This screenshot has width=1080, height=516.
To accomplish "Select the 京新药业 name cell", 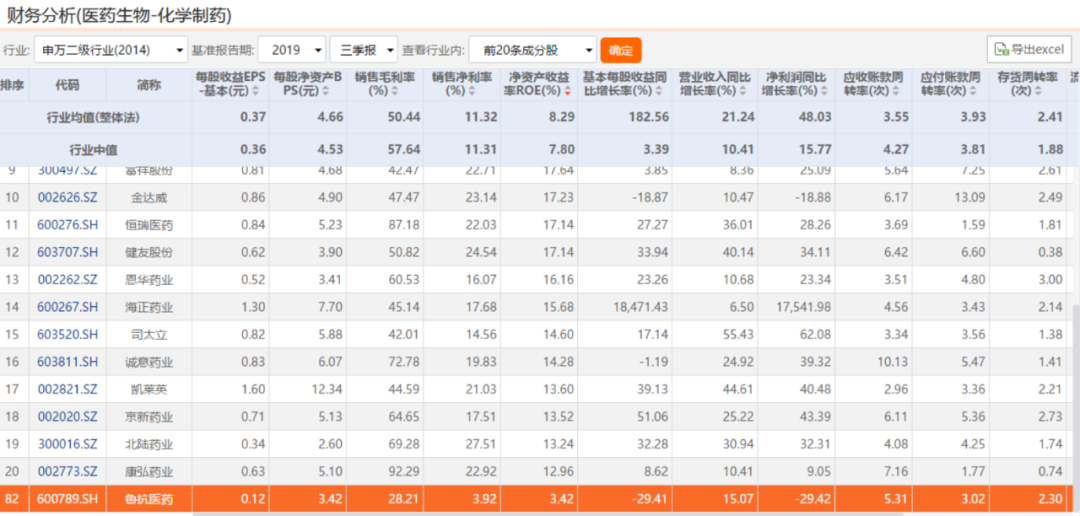I will pos(149,417).
